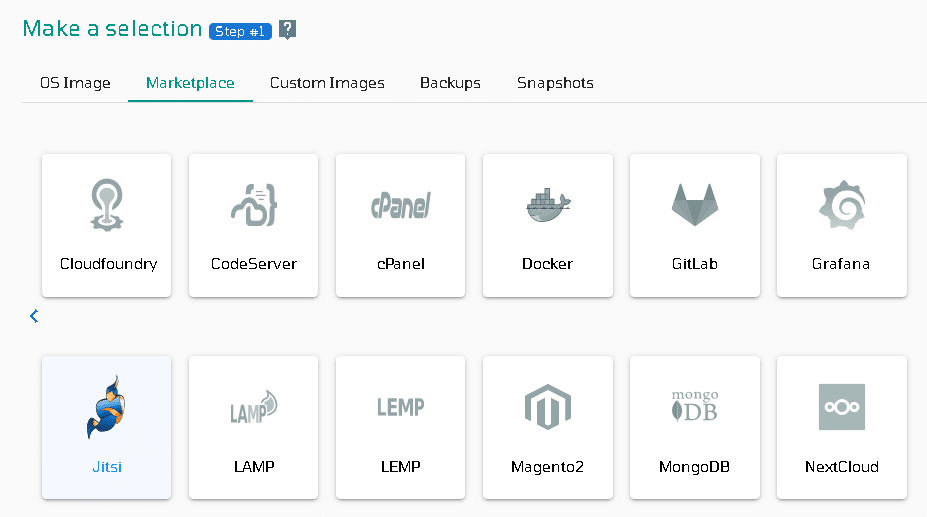This screenshot has height=517, width=927.
Task: Click the NextCloud card label
Action: pos(842,467)
